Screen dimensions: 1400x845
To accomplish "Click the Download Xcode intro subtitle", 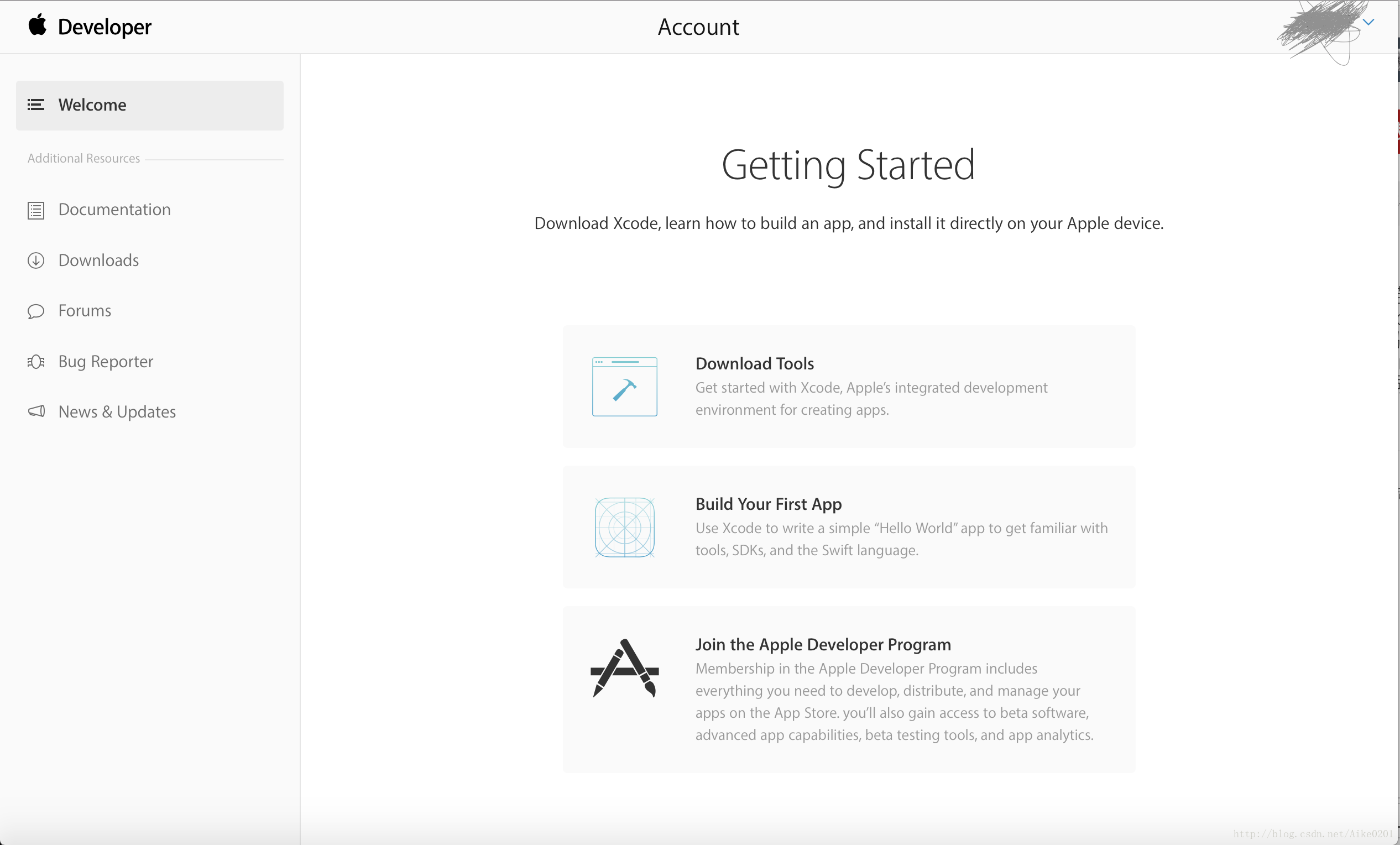I will 849,223.
